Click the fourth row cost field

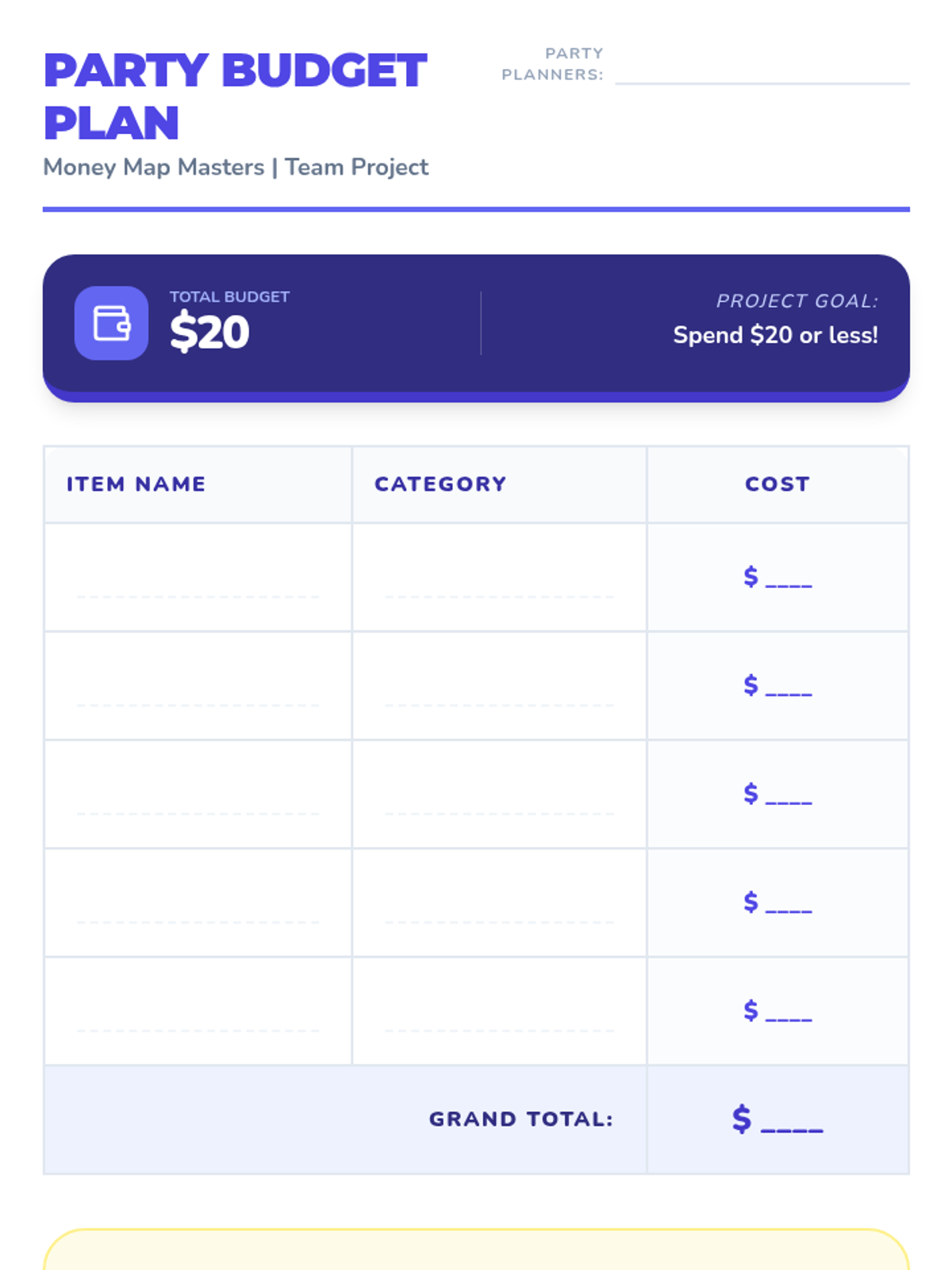click(x=778, y=903)
